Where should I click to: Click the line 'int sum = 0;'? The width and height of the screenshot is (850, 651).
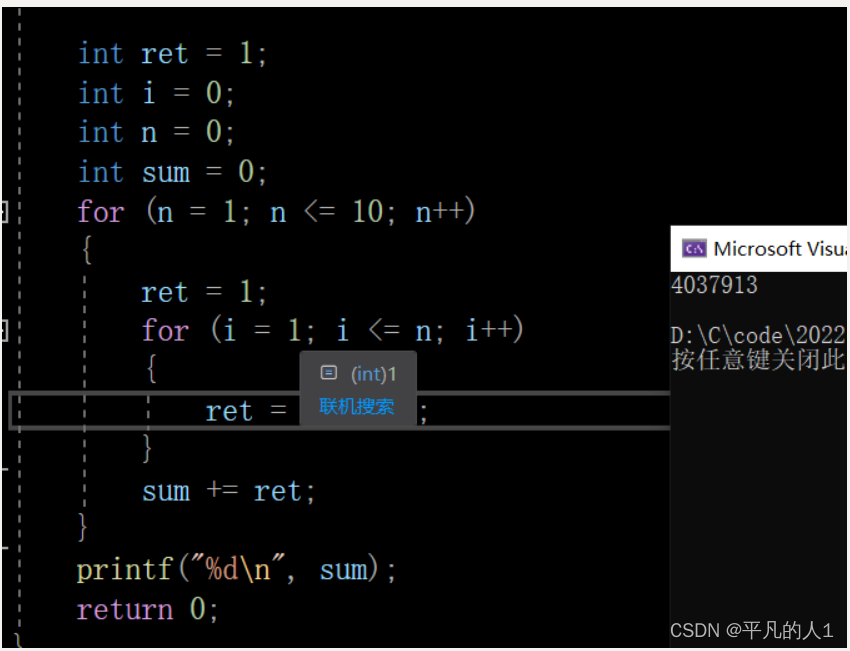pos(172,172)
